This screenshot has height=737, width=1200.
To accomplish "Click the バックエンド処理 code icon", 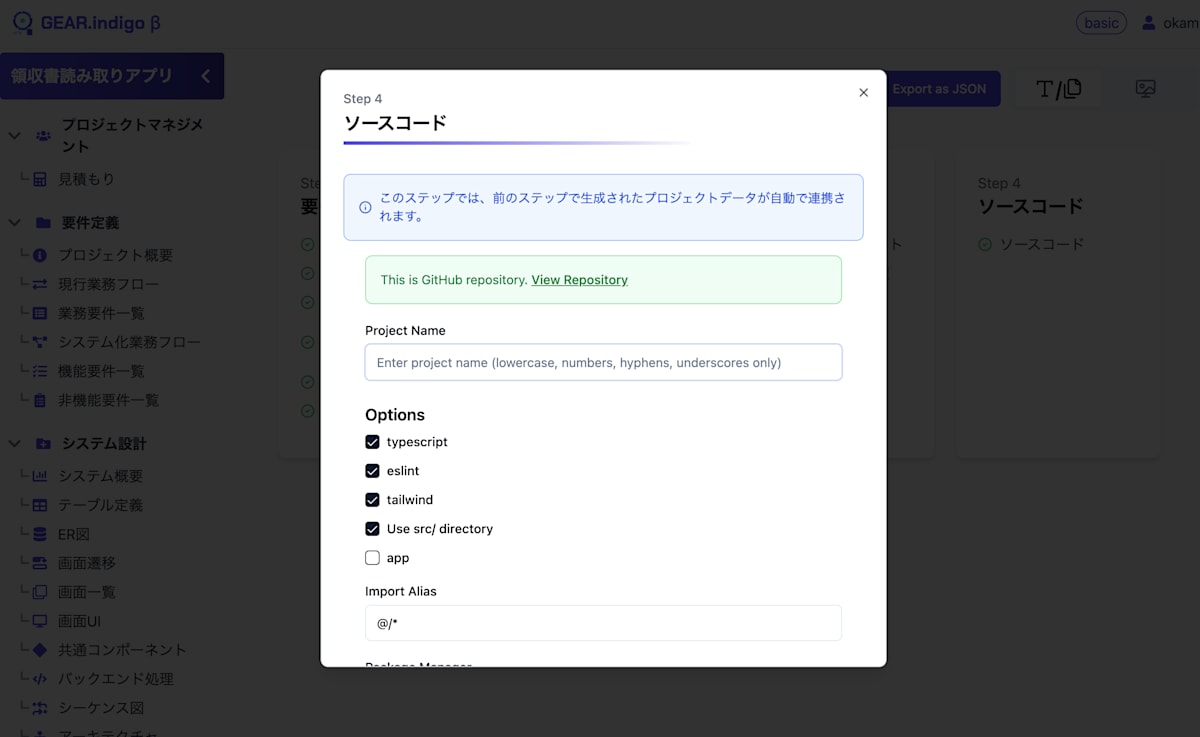I will (40, 680).
